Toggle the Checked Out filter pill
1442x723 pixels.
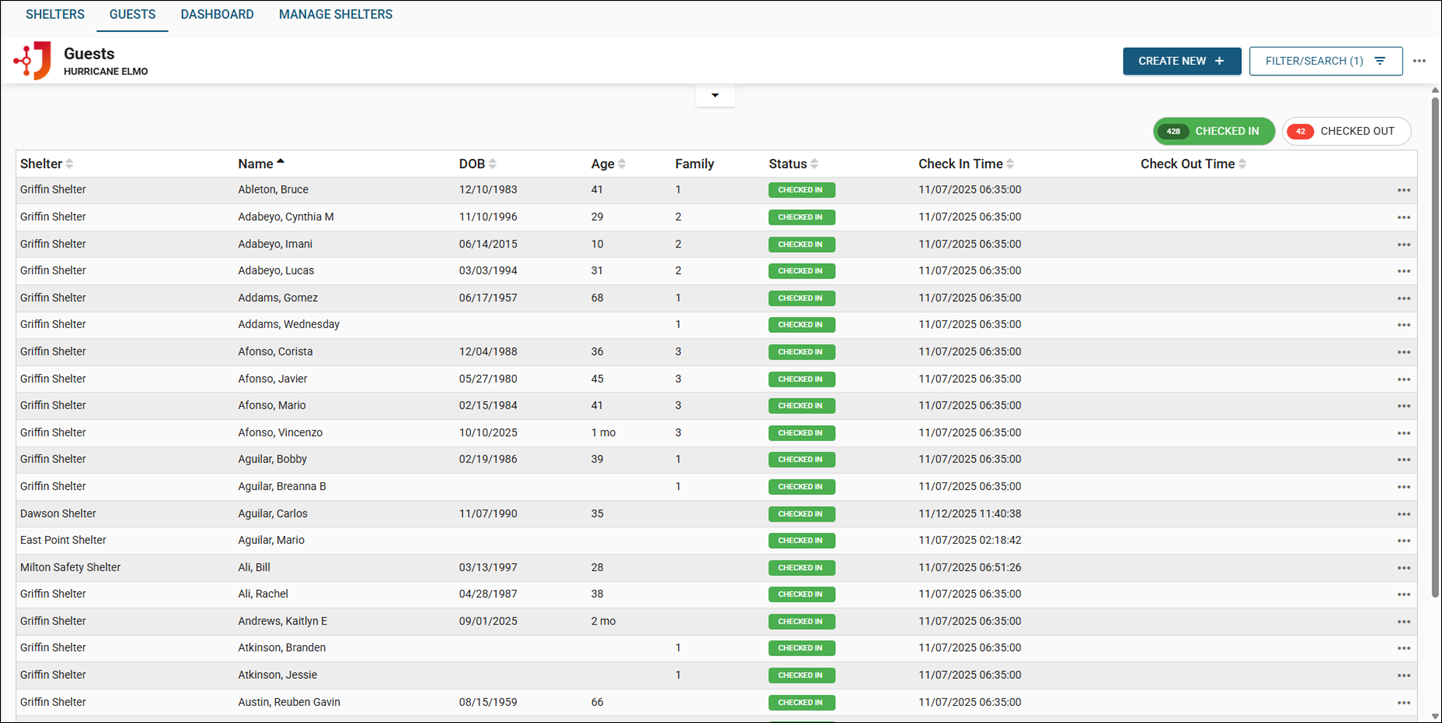point(1345,131)
